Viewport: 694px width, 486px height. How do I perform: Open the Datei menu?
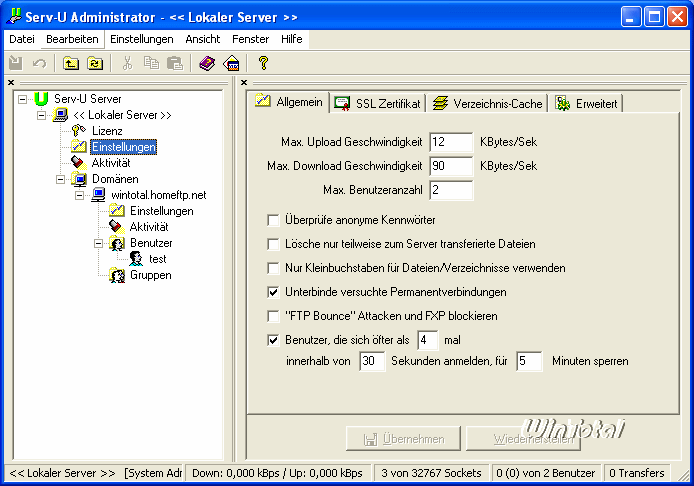click(x=22, y=39)
